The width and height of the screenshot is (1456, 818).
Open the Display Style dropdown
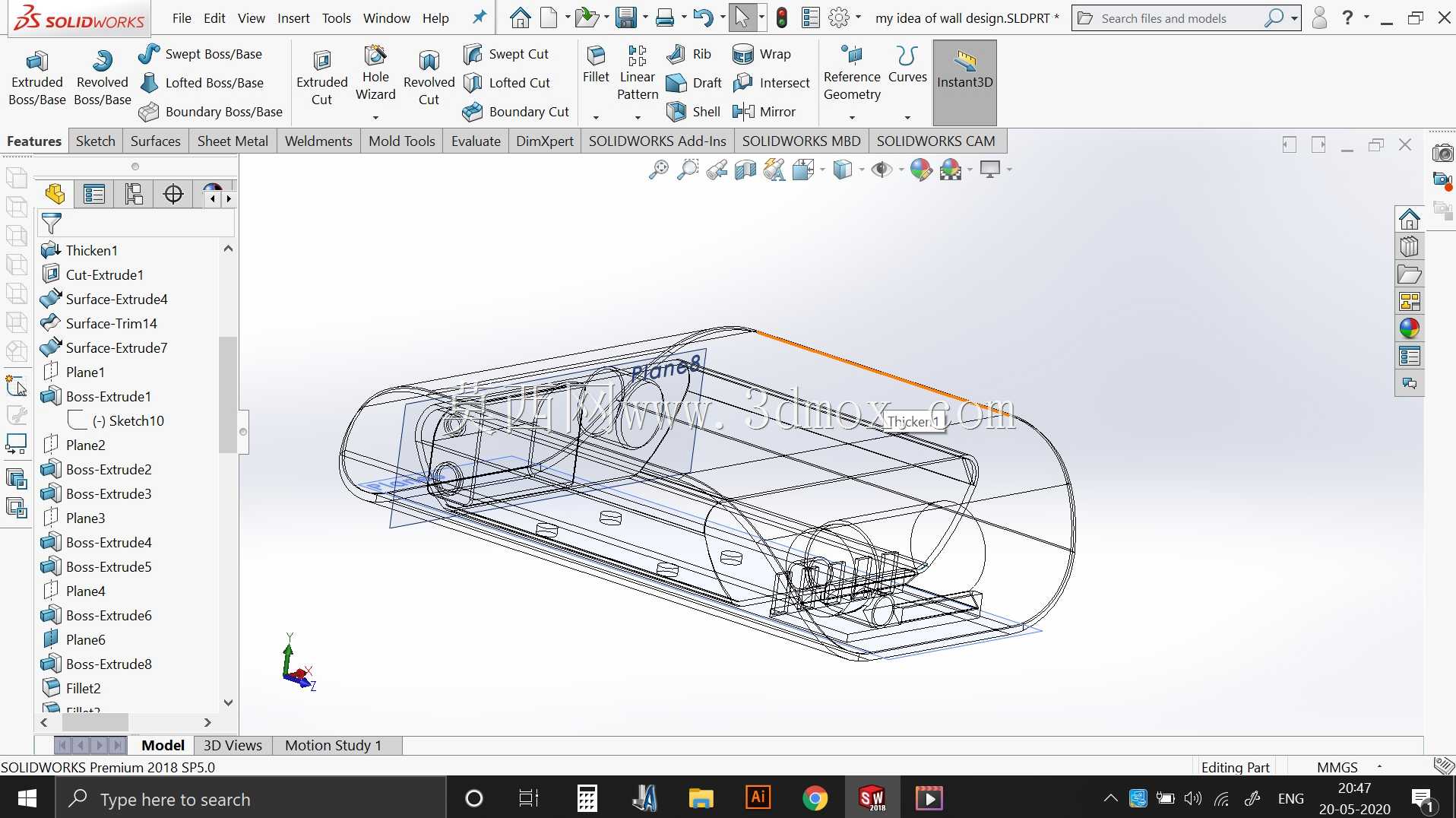pos(862,170)
